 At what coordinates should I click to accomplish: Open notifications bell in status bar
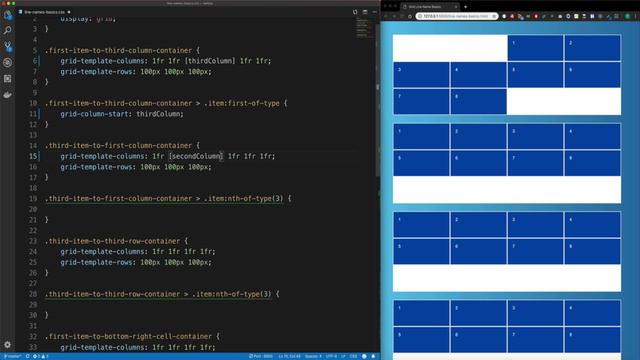(373, 356)
